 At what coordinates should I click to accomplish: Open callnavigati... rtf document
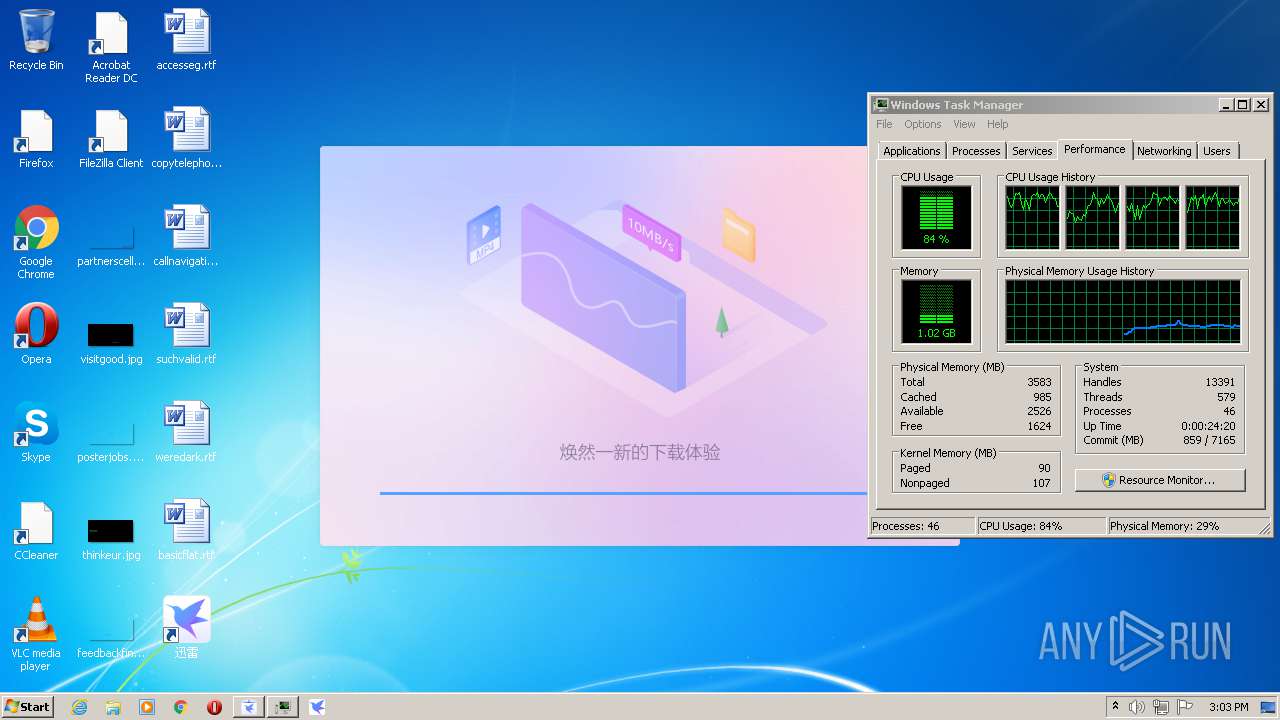(x=186, y=237)
